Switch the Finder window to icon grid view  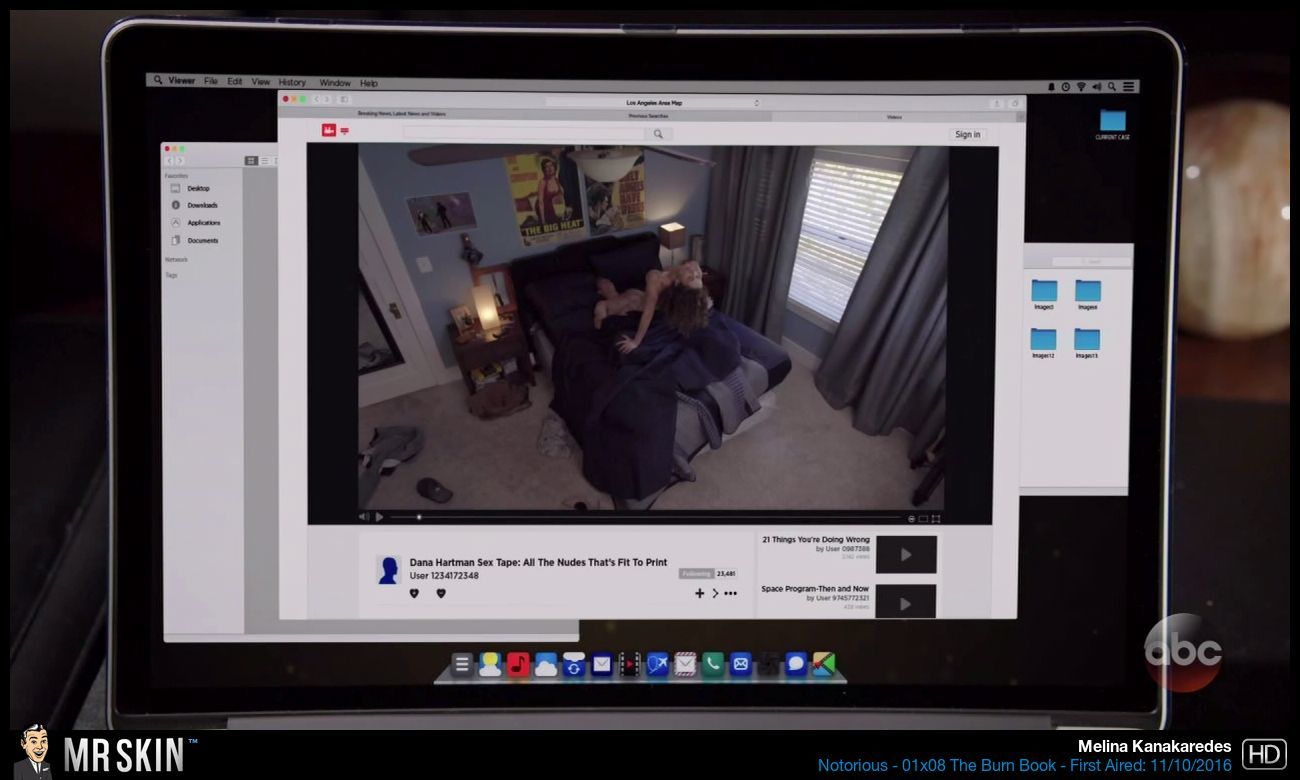coord(251,161)
